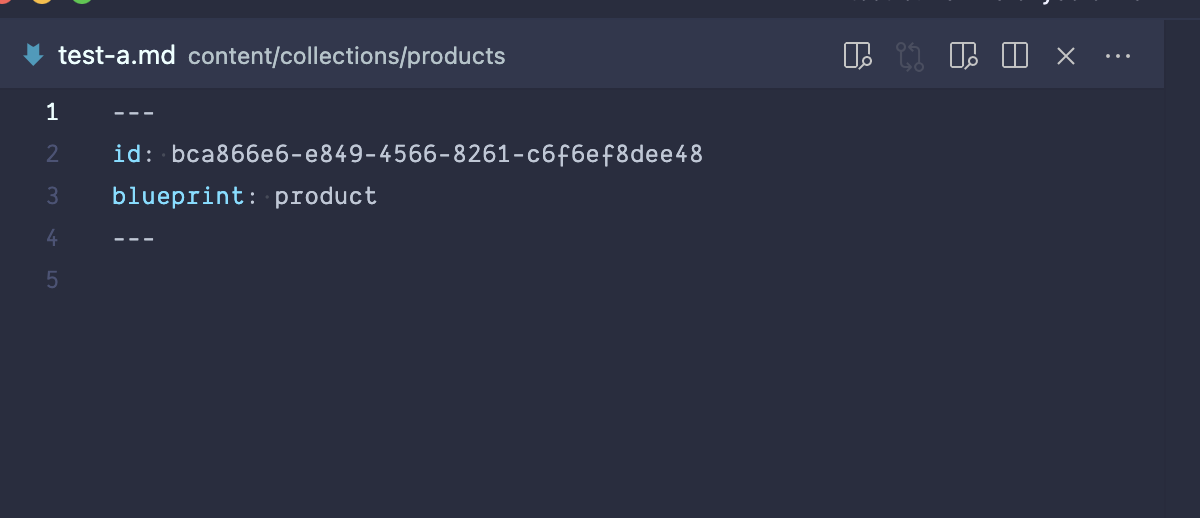
Task: Click the bca866e6 UUID value text
Action: pos(437,154)
